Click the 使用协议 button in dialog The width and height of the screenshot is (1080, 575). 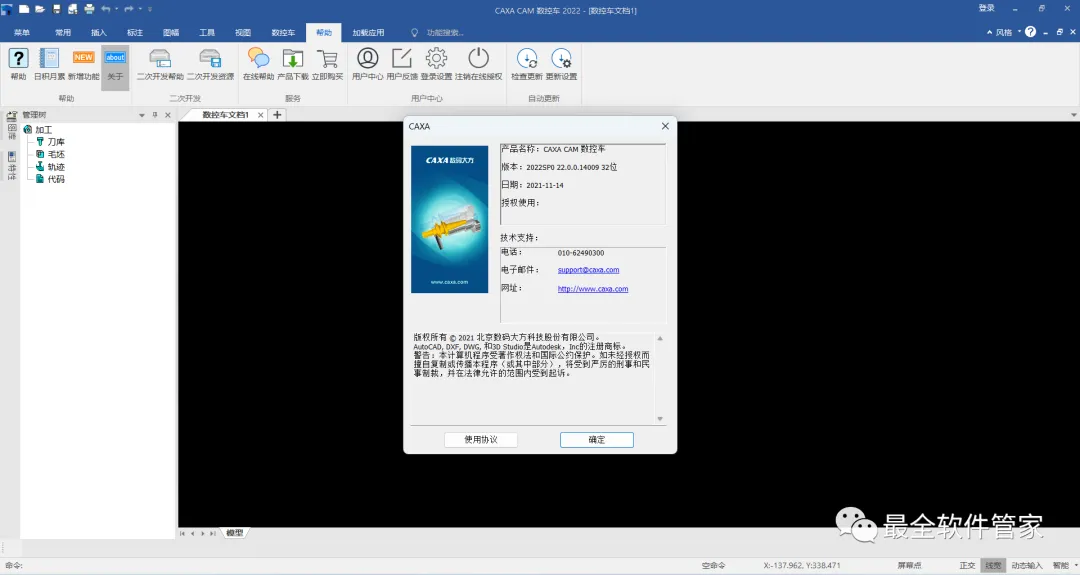(481, 439)
